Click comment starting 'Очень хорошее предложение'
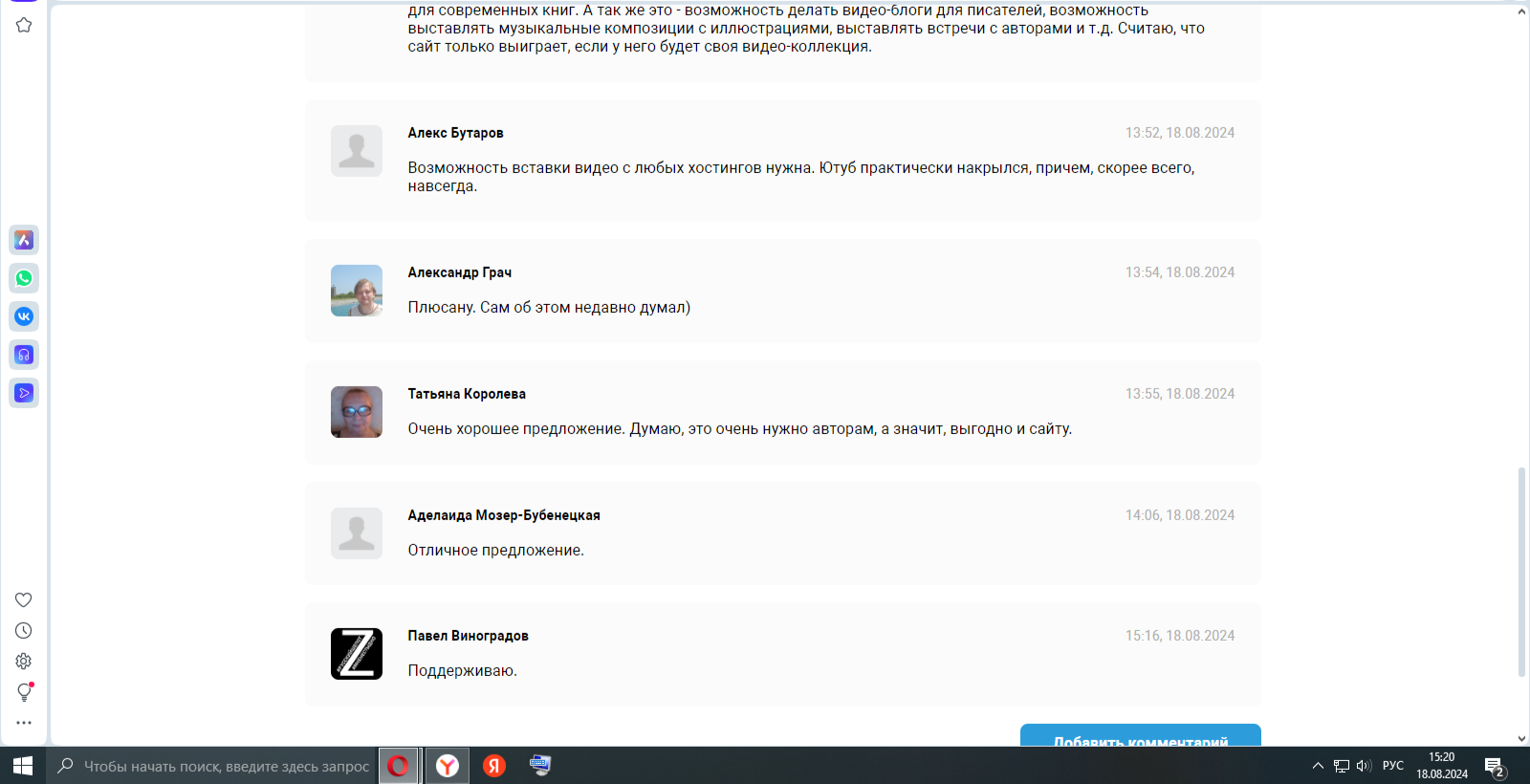The image size is (1530, 784). click(x=739, y=429)
